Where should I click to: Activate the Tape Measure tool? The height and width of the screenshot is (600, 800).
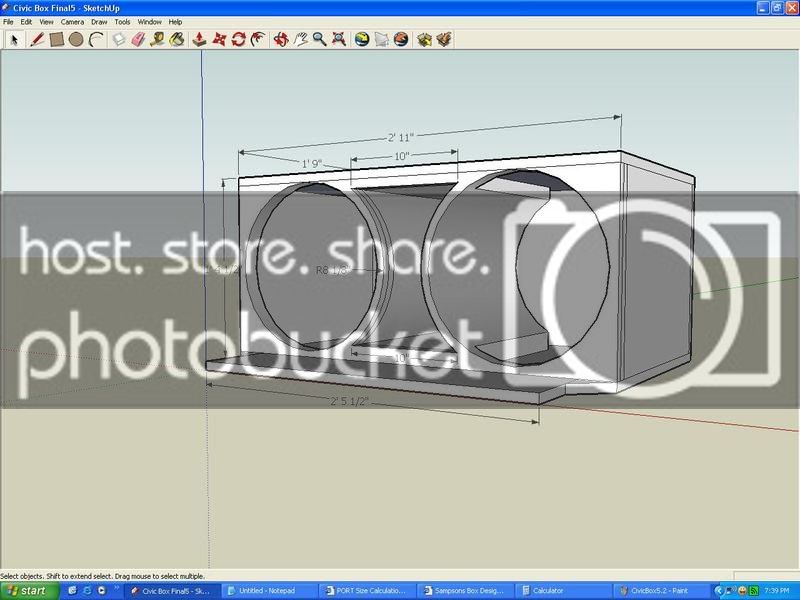coord(157,39)
